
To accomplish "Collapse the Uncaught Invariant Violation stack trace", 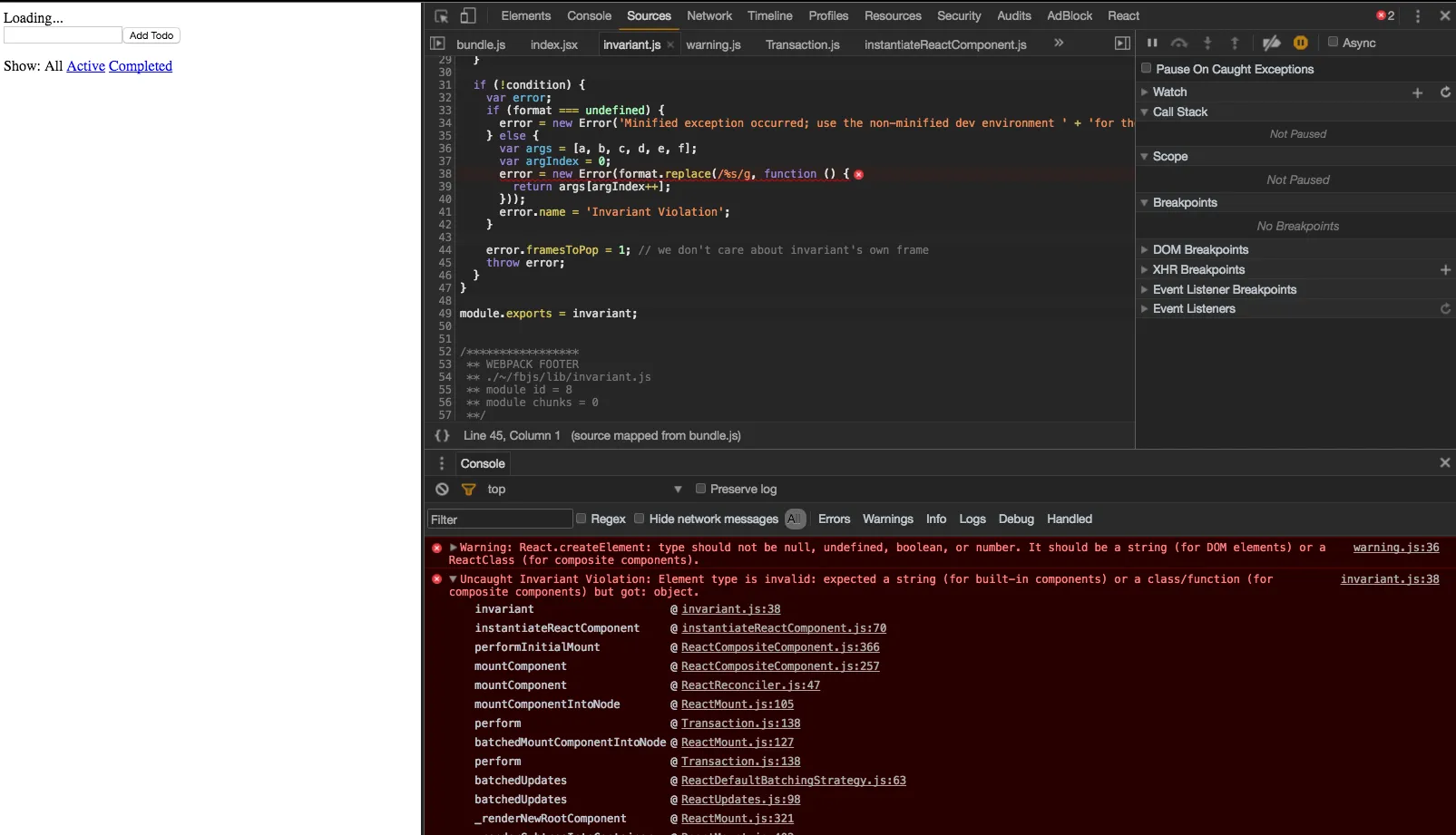I will coord(454,579).
